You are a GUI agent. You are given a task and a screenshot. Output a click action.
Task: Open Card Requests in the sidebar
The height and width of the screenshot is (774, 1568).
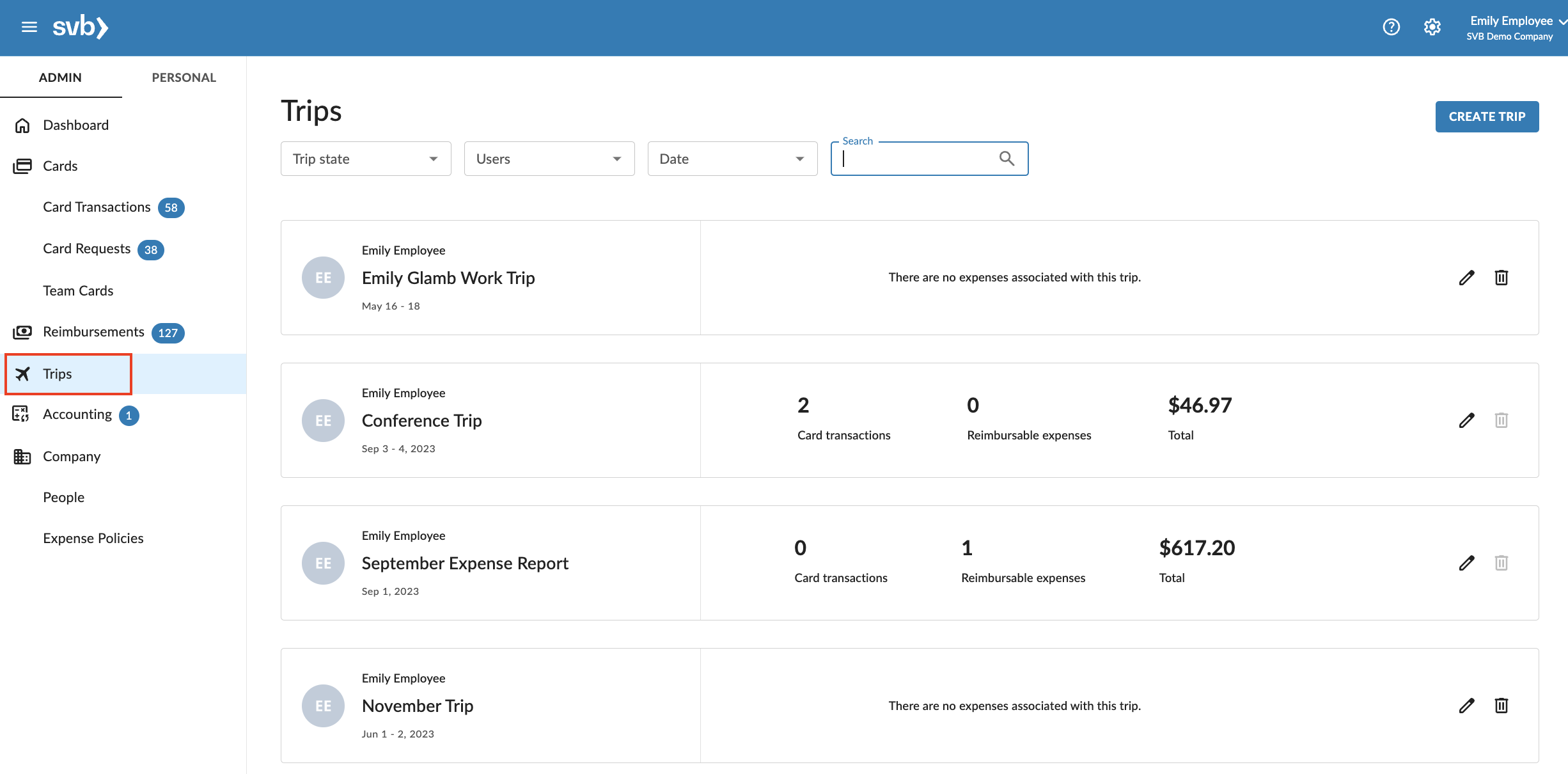(86, 249)
